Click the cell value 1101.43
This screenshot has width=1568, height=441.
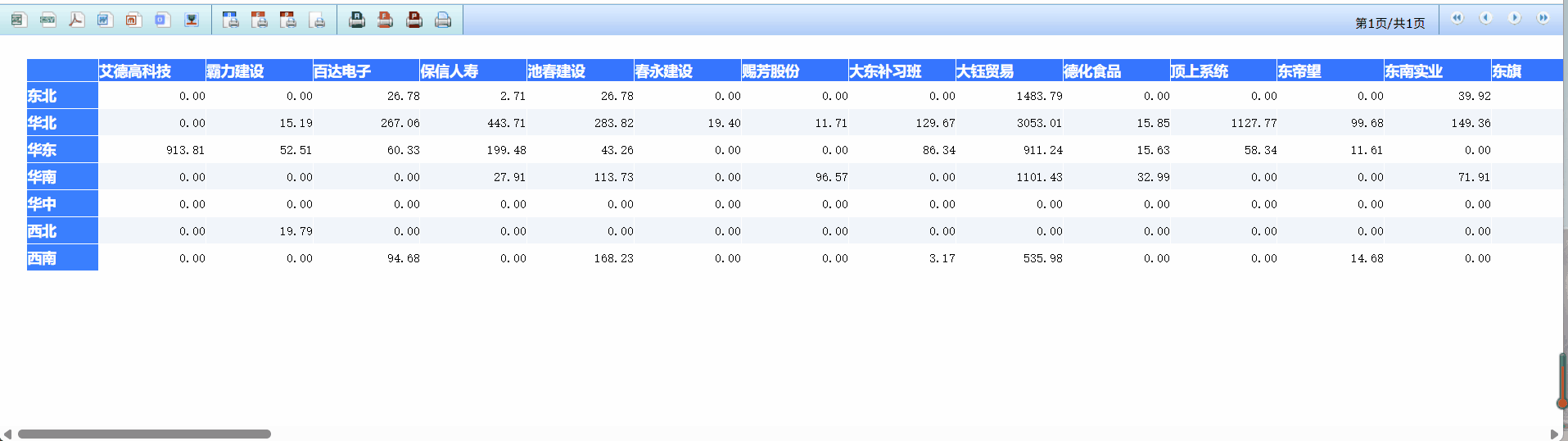[x=1040, y=177]
